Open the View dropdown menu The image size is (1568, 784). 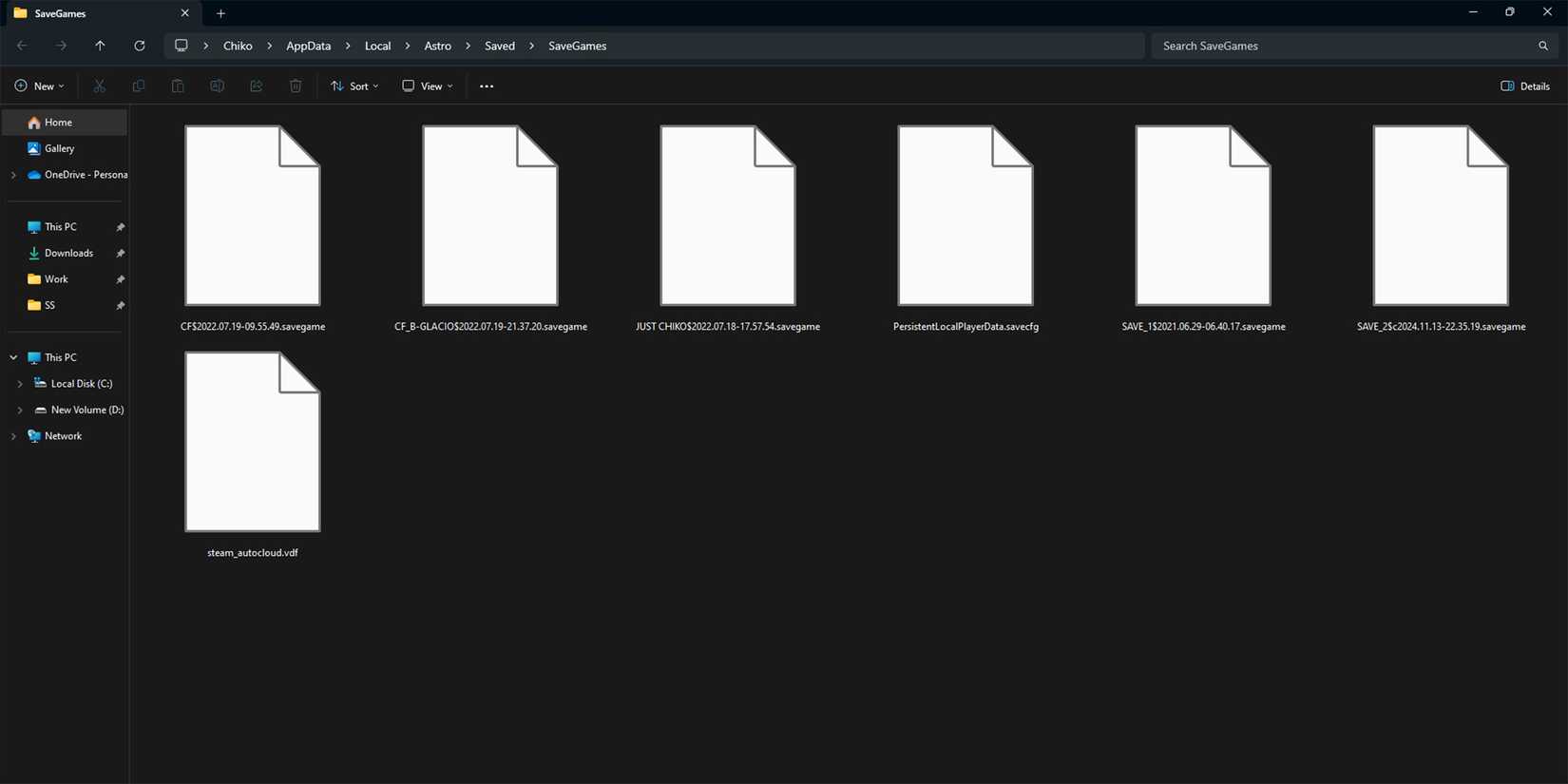428,86
